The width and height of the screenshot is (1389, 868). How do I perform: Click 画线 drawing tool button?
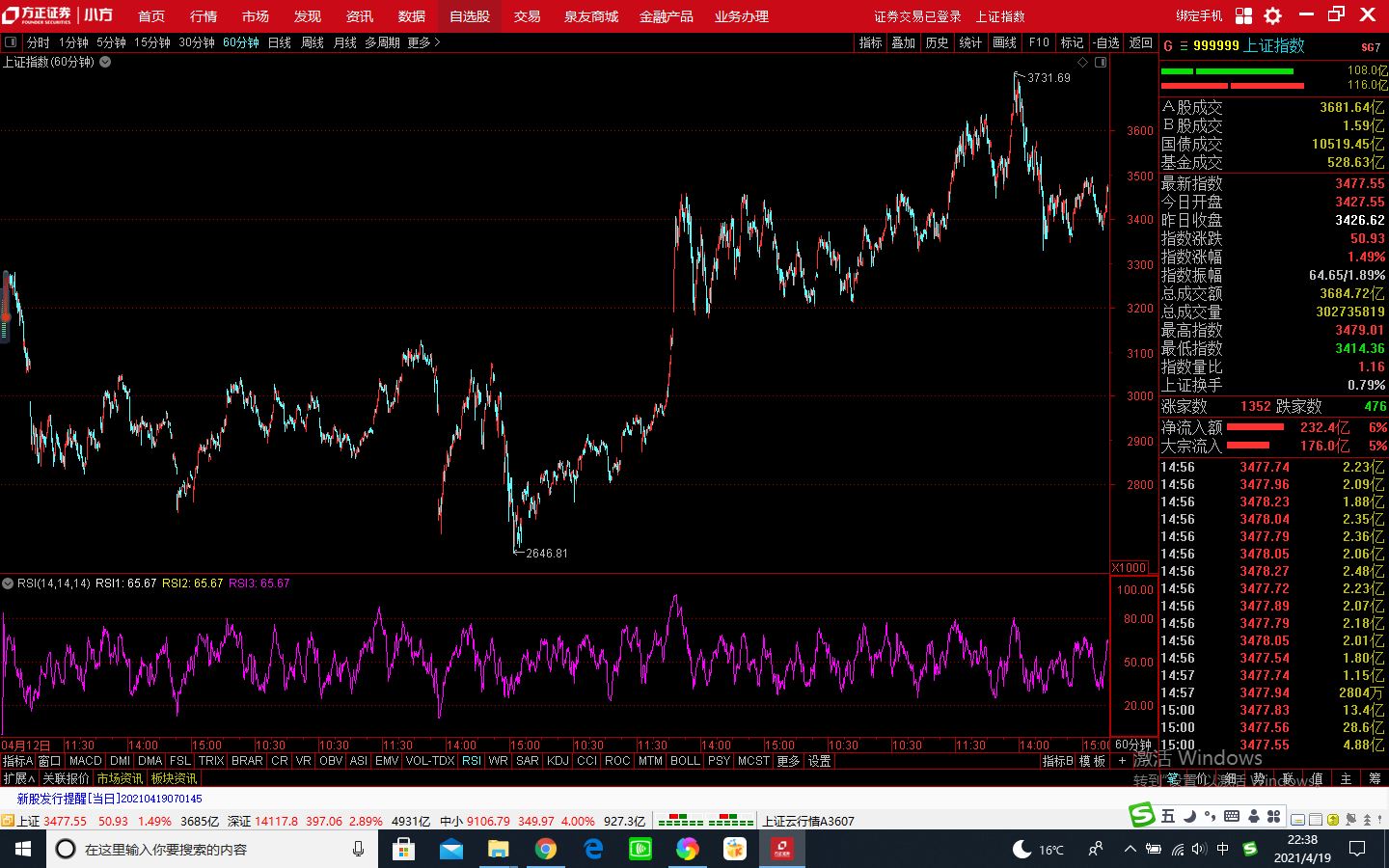1005,42
